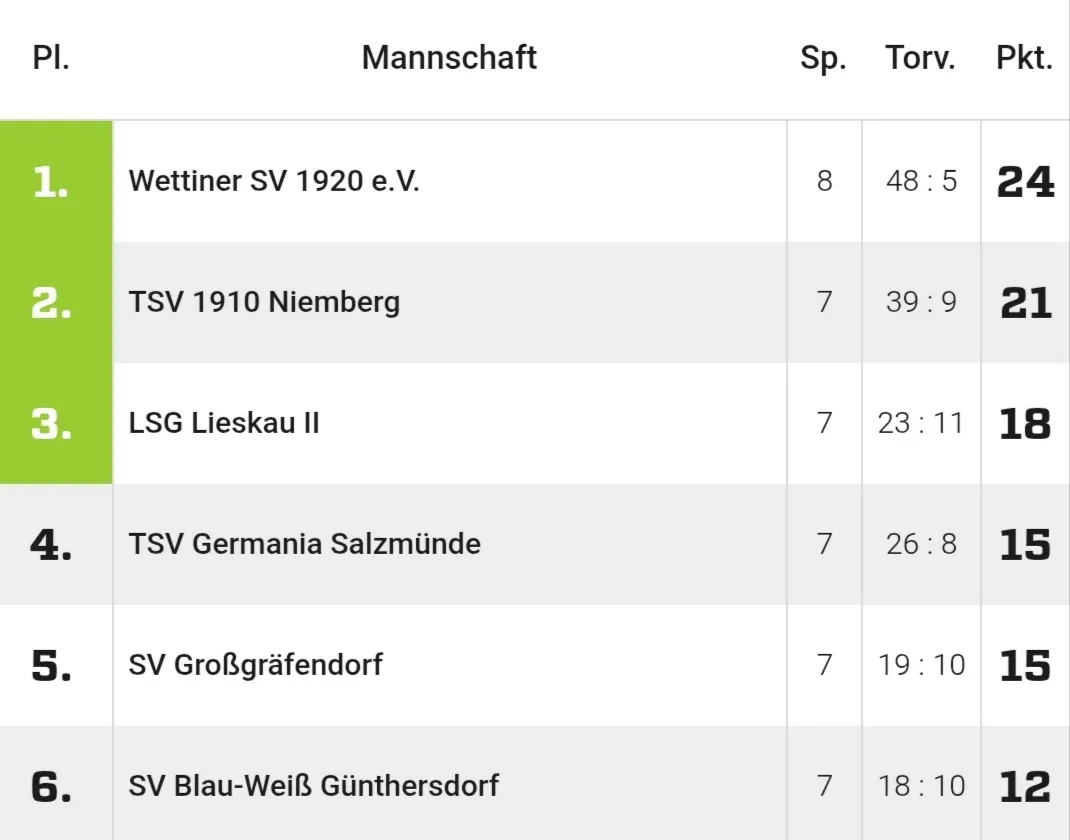This screenshot has width=1070, height=840.
Task: Open the SV Großgräfendorf team entry
Action: point(255,665)
